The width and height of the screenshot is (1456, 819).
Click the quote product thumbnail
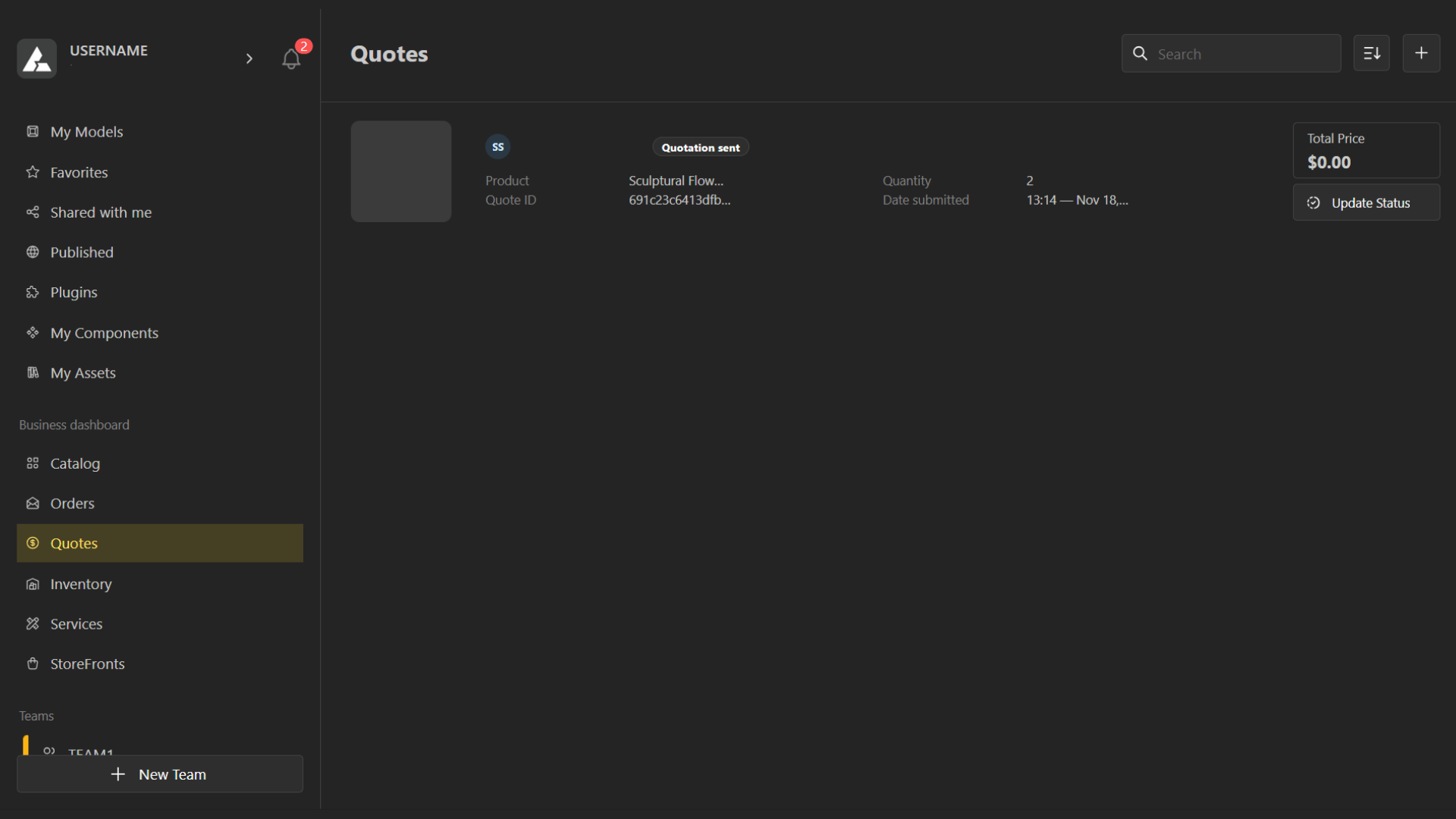(401, 171)
